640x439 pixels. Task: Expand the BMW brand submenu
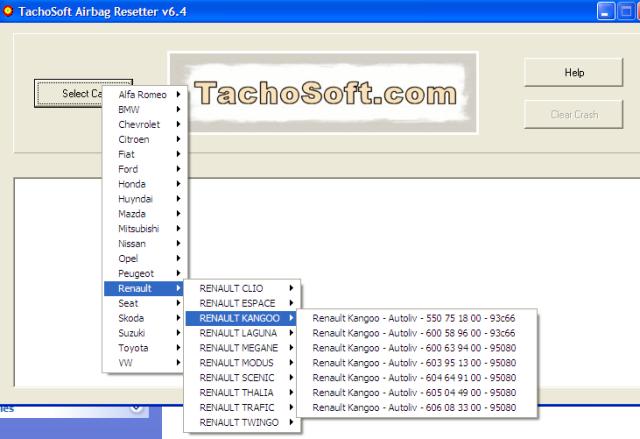145,109
